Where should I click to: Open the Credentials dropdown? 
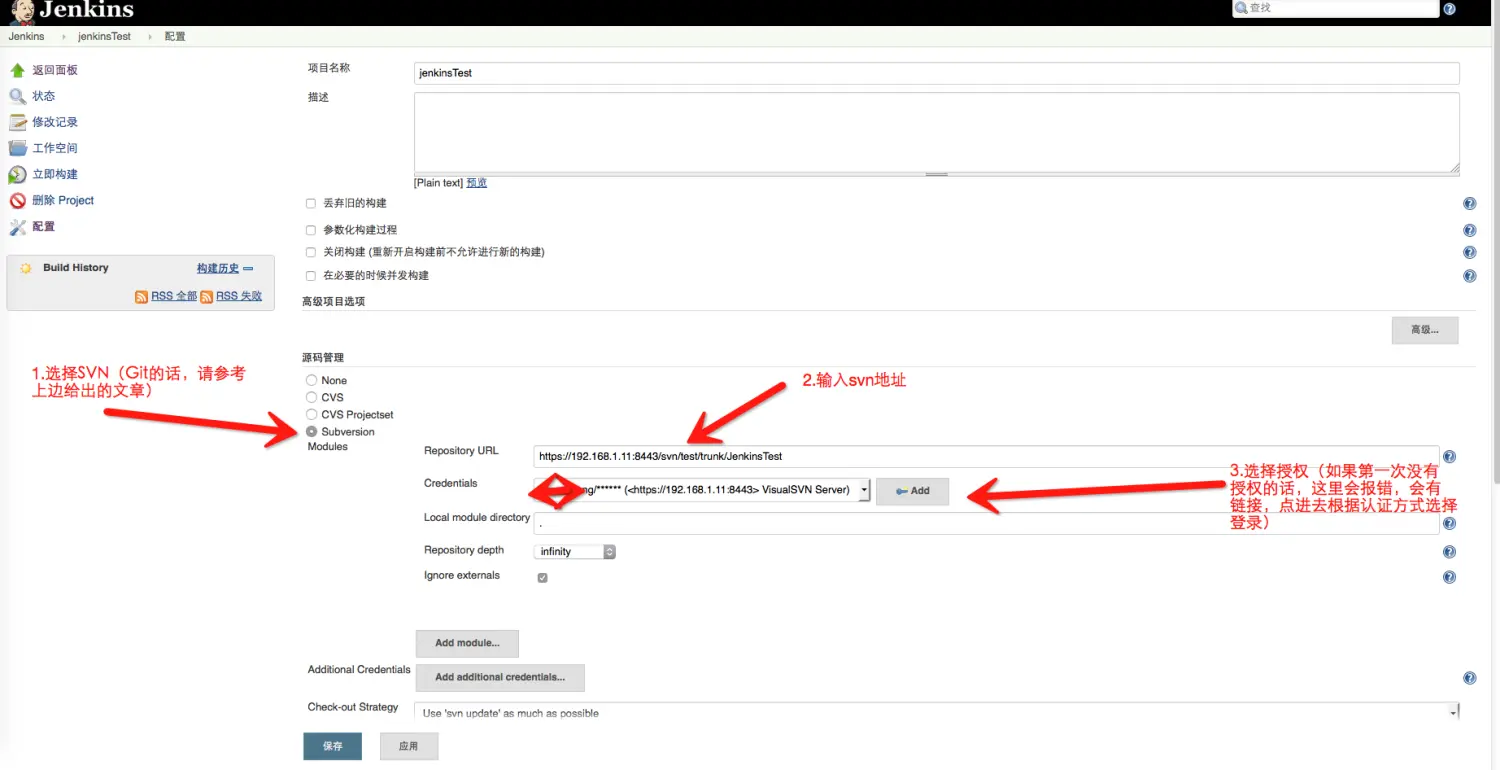[702, 490]
